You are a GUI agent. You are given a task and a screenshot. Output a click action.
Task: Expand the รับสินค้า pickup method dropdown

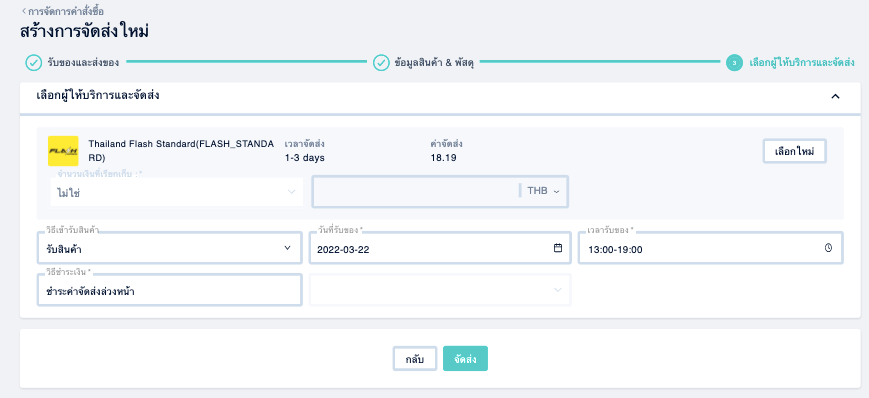click(170, 248)
